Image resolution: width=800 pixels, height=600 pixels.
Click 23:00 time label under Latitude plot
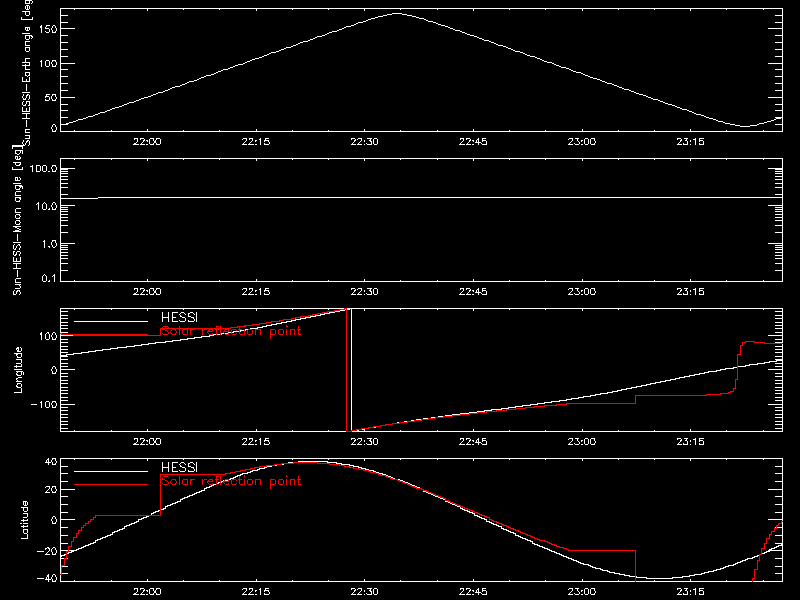coord(582,592)
